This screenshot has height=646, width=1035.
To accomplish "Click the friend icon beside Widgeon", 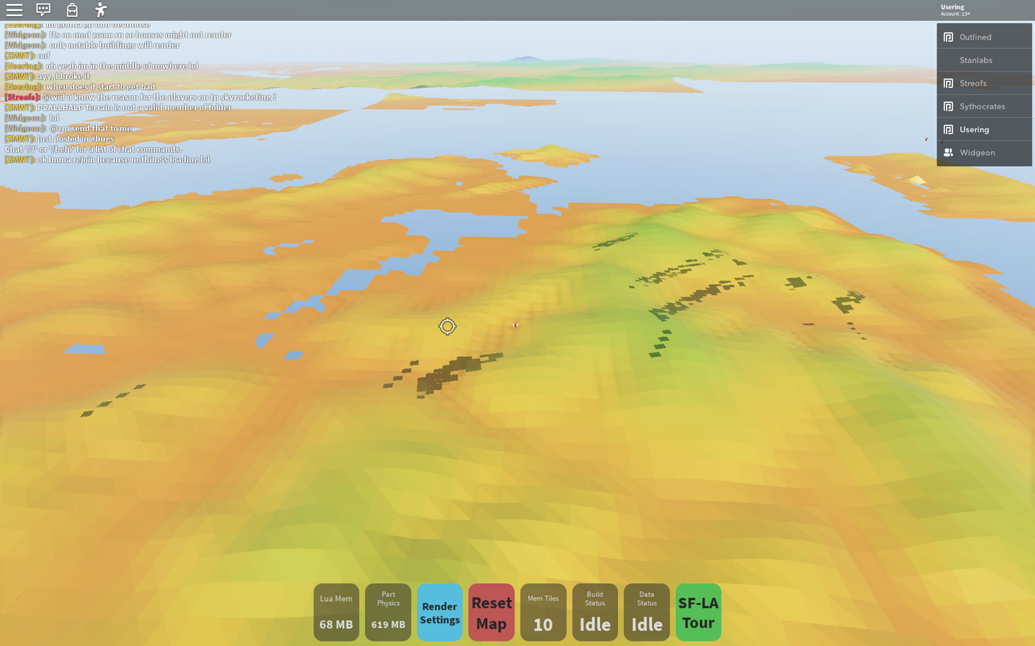I will (x=948, y=152).
